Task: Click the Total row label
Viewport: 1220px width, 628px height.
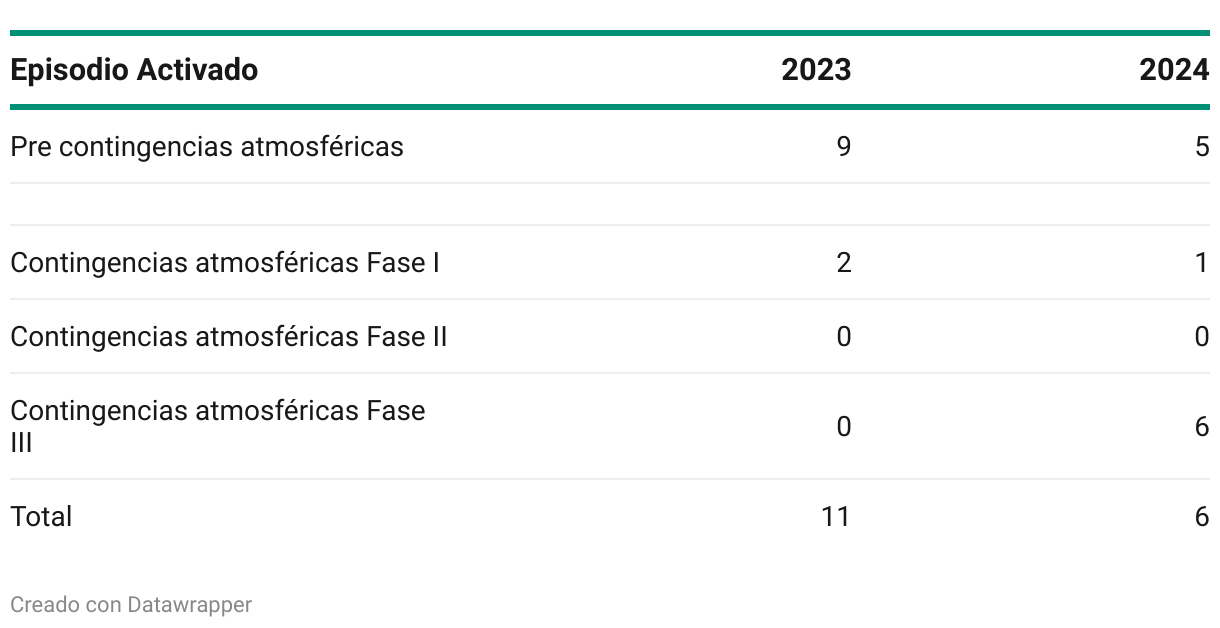Action: (x=41, y=517)
